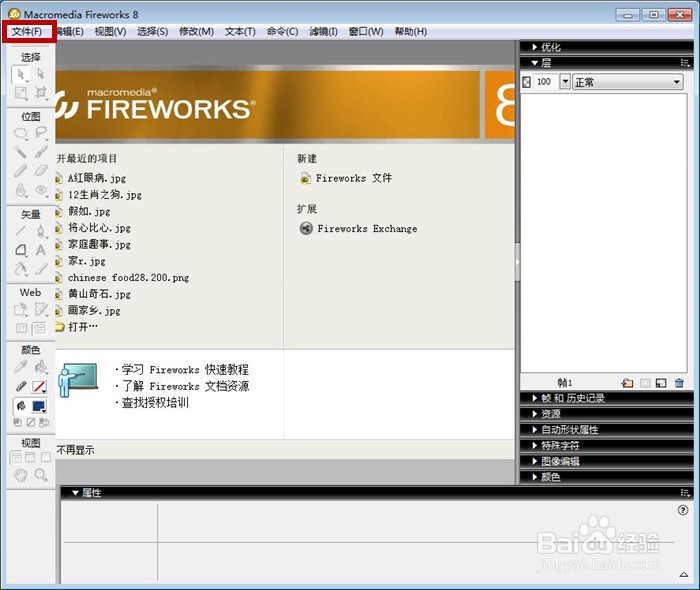This screenshot has height=590, width=700.
Task: Select the Crop tool
Action: (x=41, y=93)
